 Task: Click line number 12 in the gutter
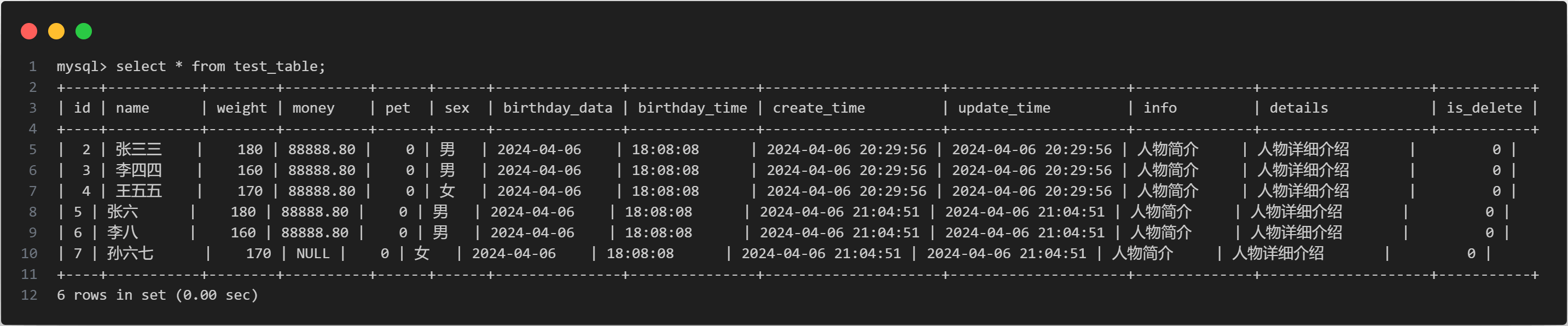29,295
